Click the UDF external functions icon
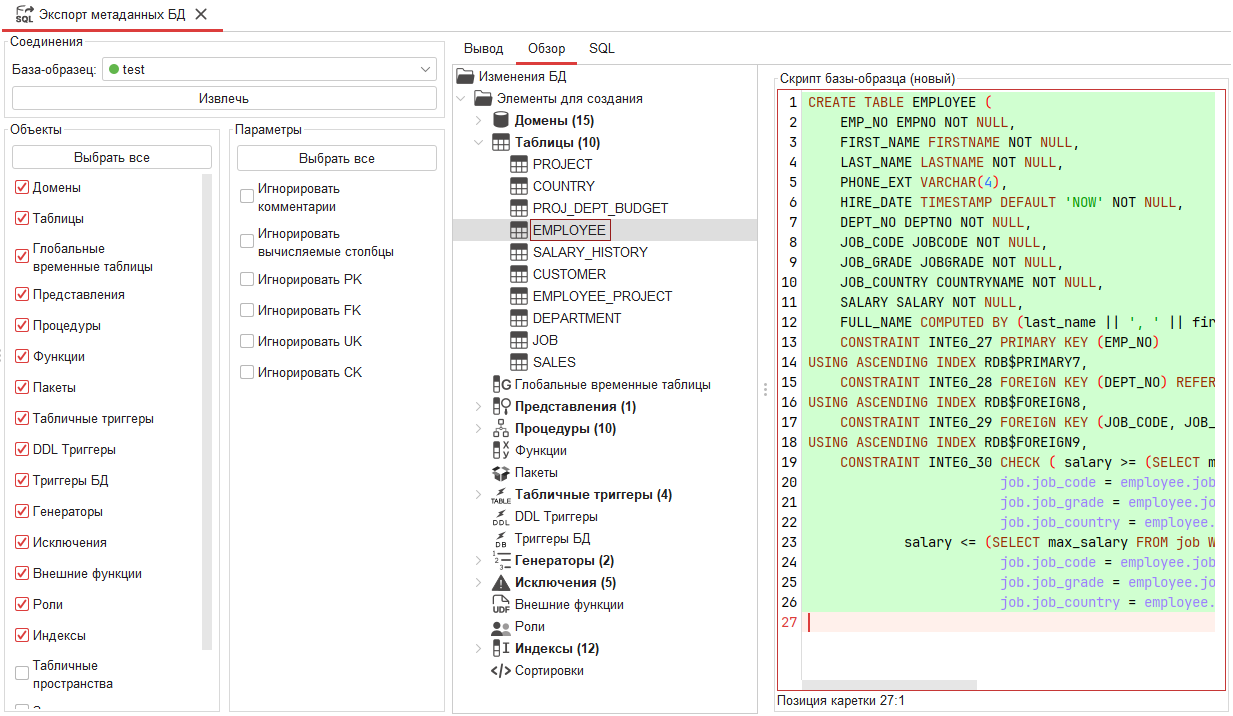The width and height of the screenshot is (1233, 716). pyautogui.click(x=501, y=605)
